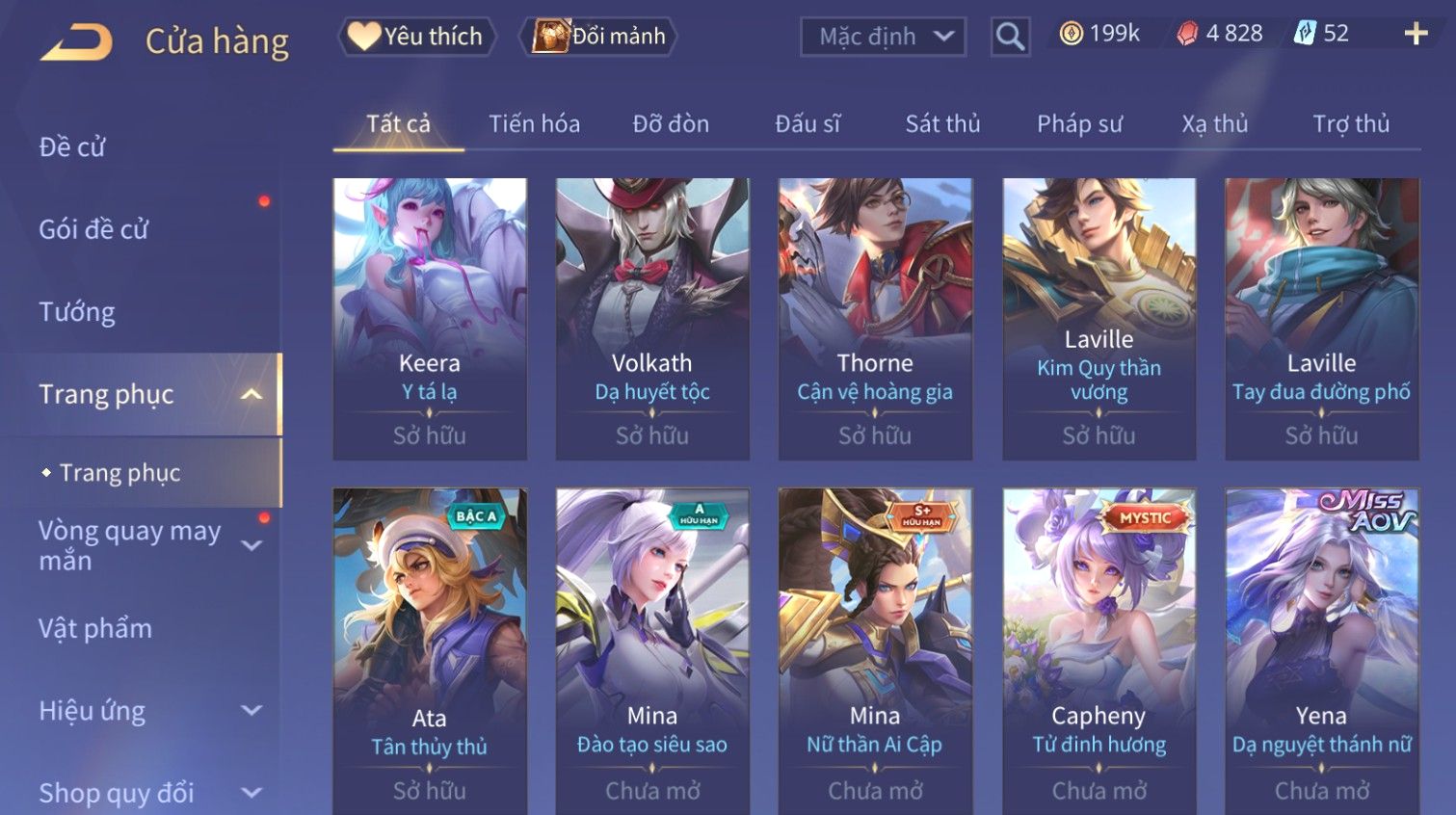Open Gói đề cử sidebar item
This screenshot has height=815, width=1456.
click(x=93, y=229)
